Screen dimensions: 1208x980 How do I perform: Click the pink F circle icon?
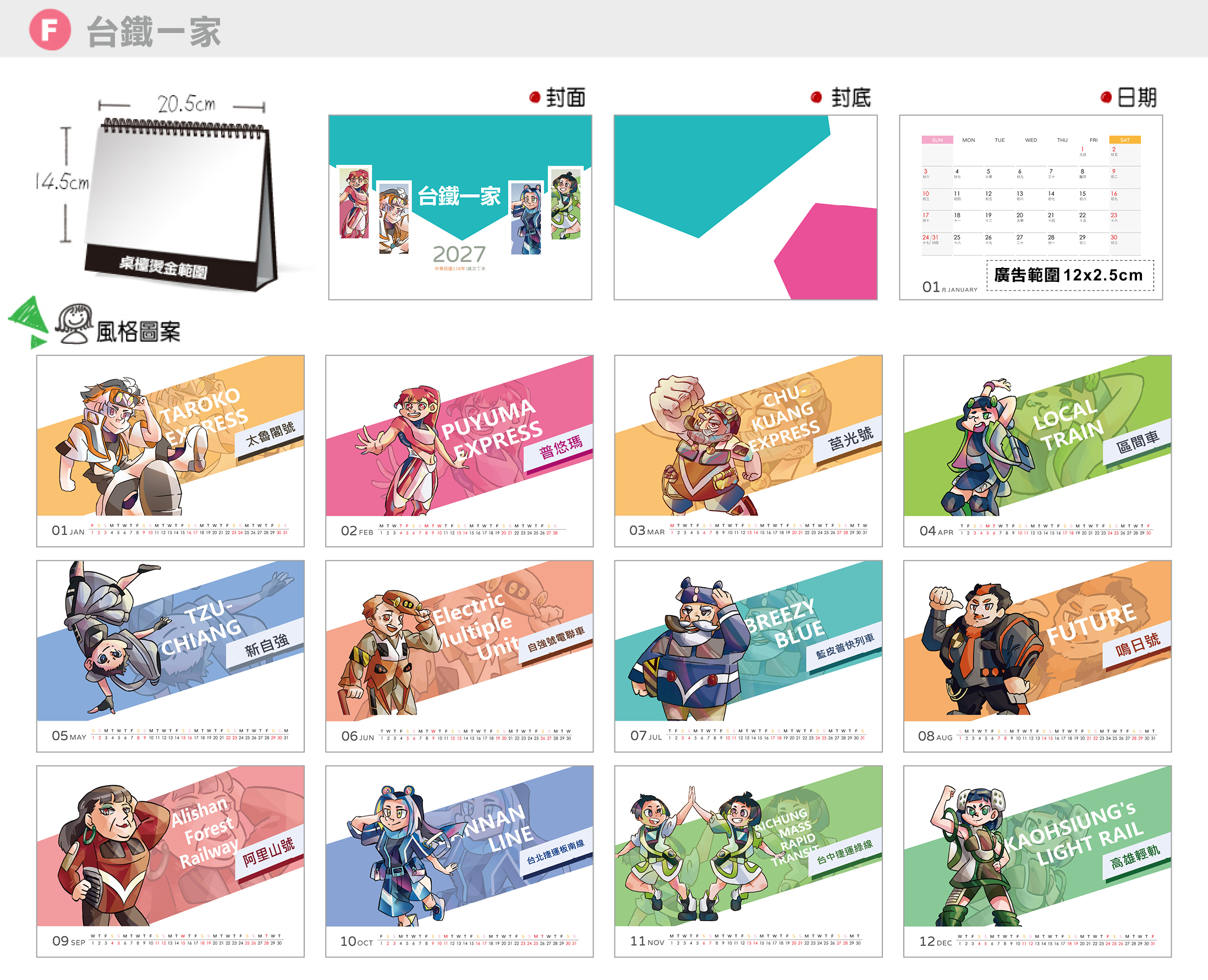point(50,30)
